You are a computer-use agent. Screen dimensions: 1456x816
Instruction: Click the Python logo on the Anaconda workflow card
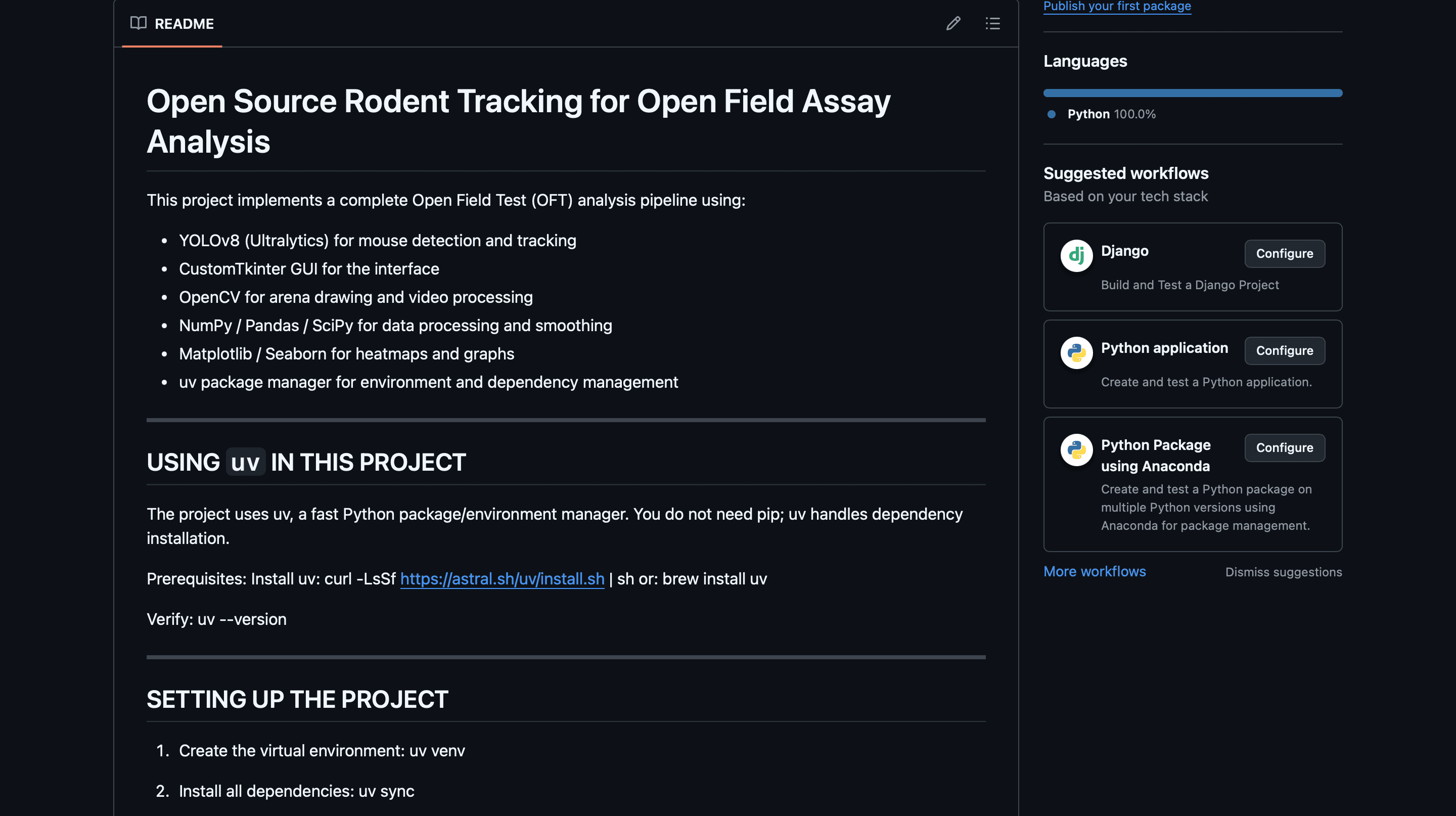pyautogui.click(x=1076, y=450)
